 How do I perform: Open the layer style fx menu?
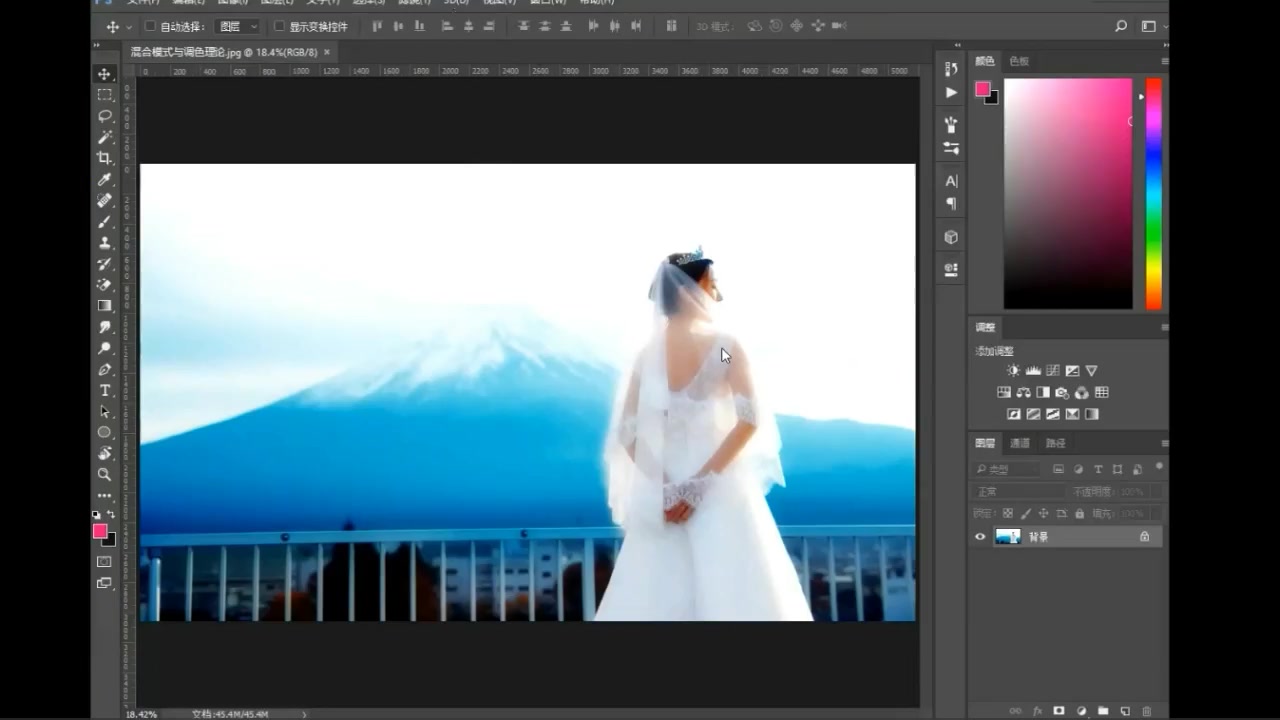pos(1037,711)
